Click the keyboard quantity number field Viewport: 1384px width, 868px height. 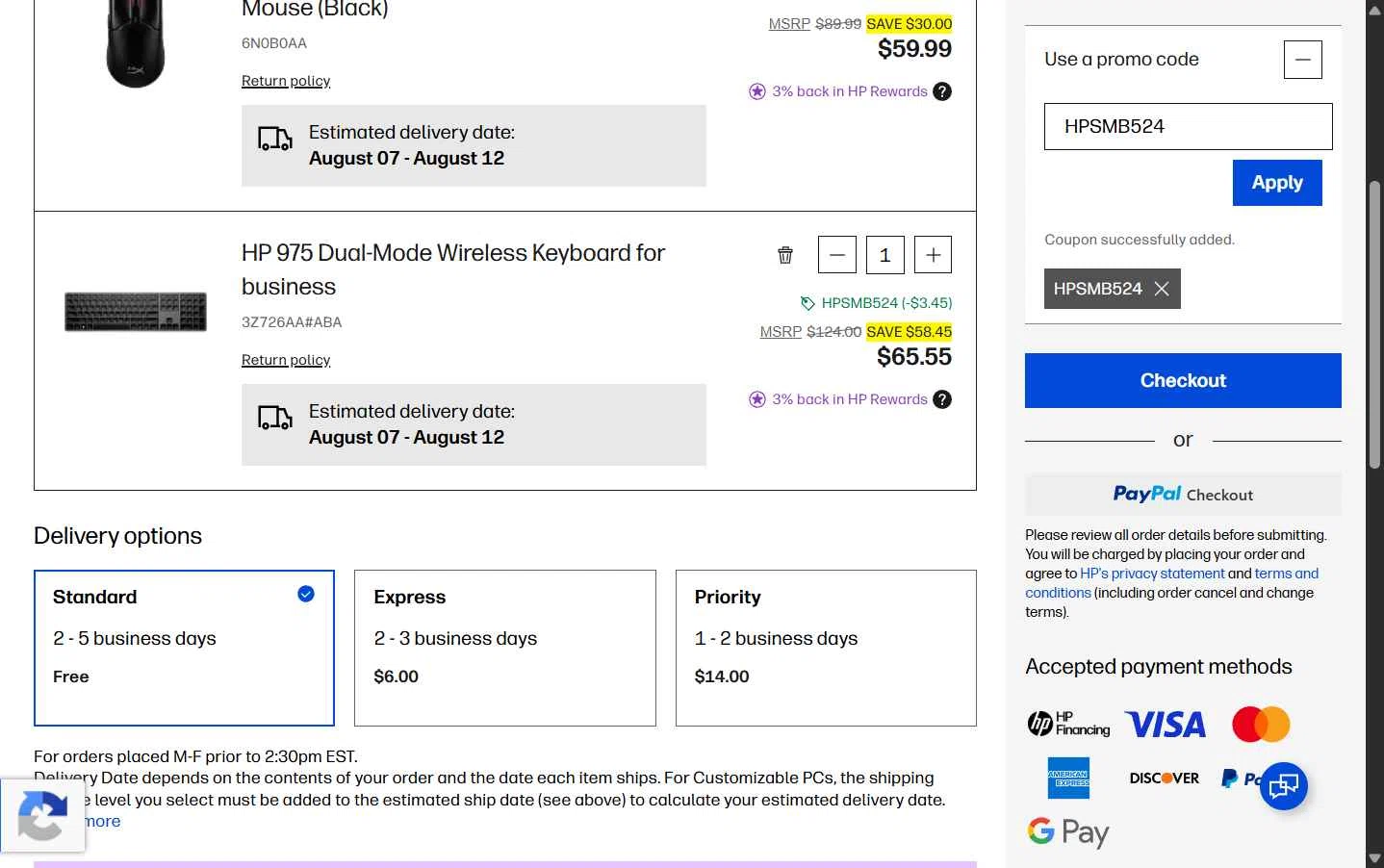[884, 255]
